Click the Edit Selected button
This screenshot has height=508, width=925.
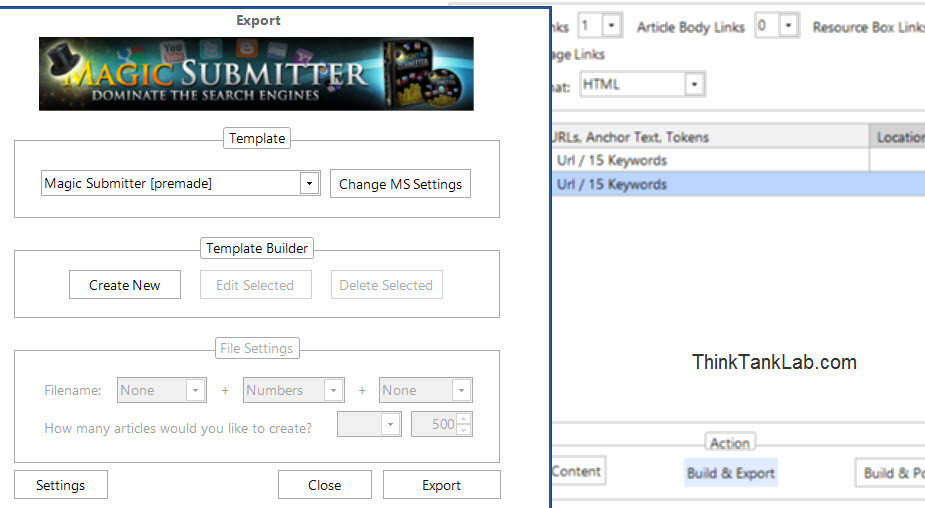pos(255,285)
